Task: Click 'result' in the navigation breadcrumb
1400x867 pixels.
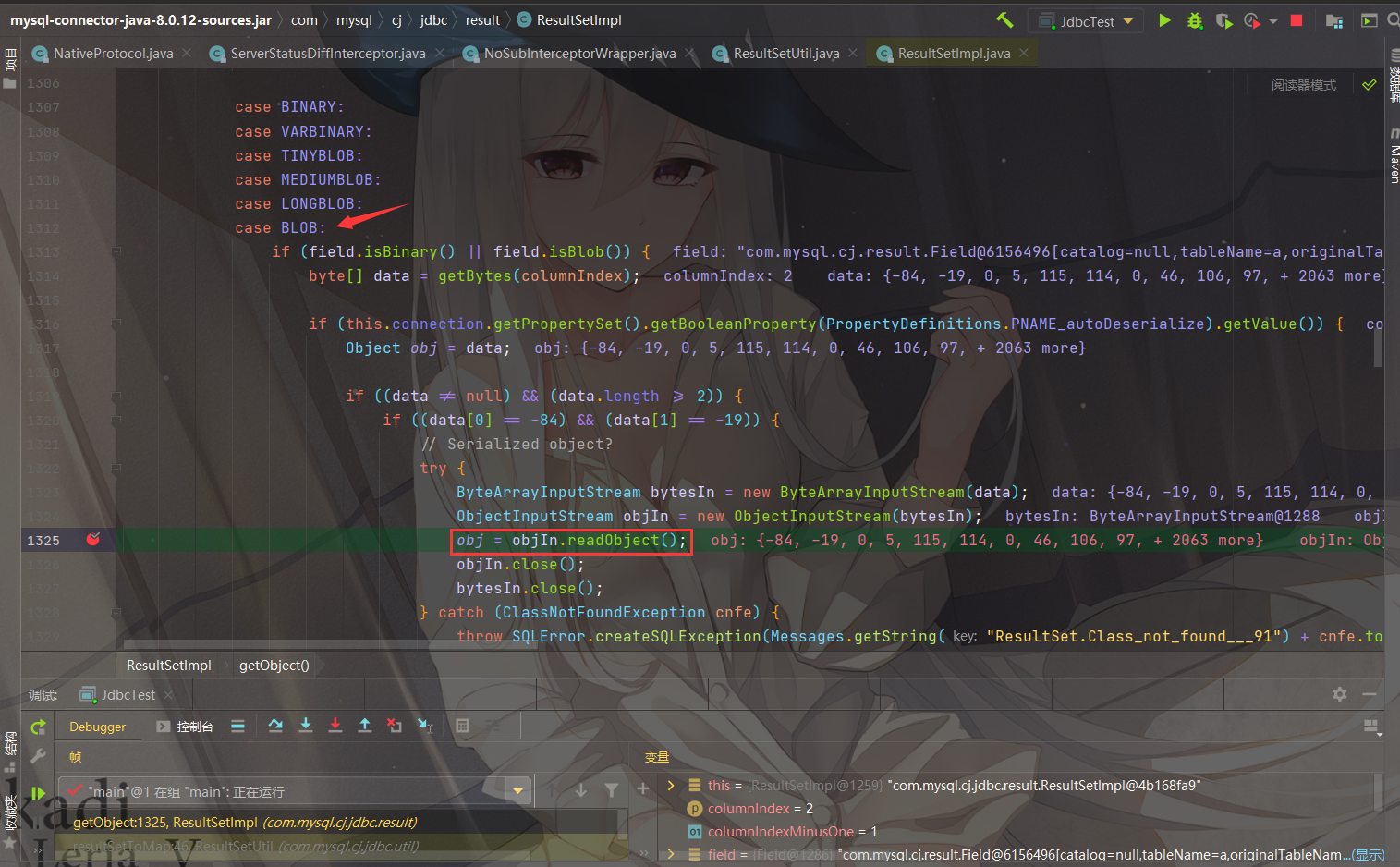Action: [482, 20]
